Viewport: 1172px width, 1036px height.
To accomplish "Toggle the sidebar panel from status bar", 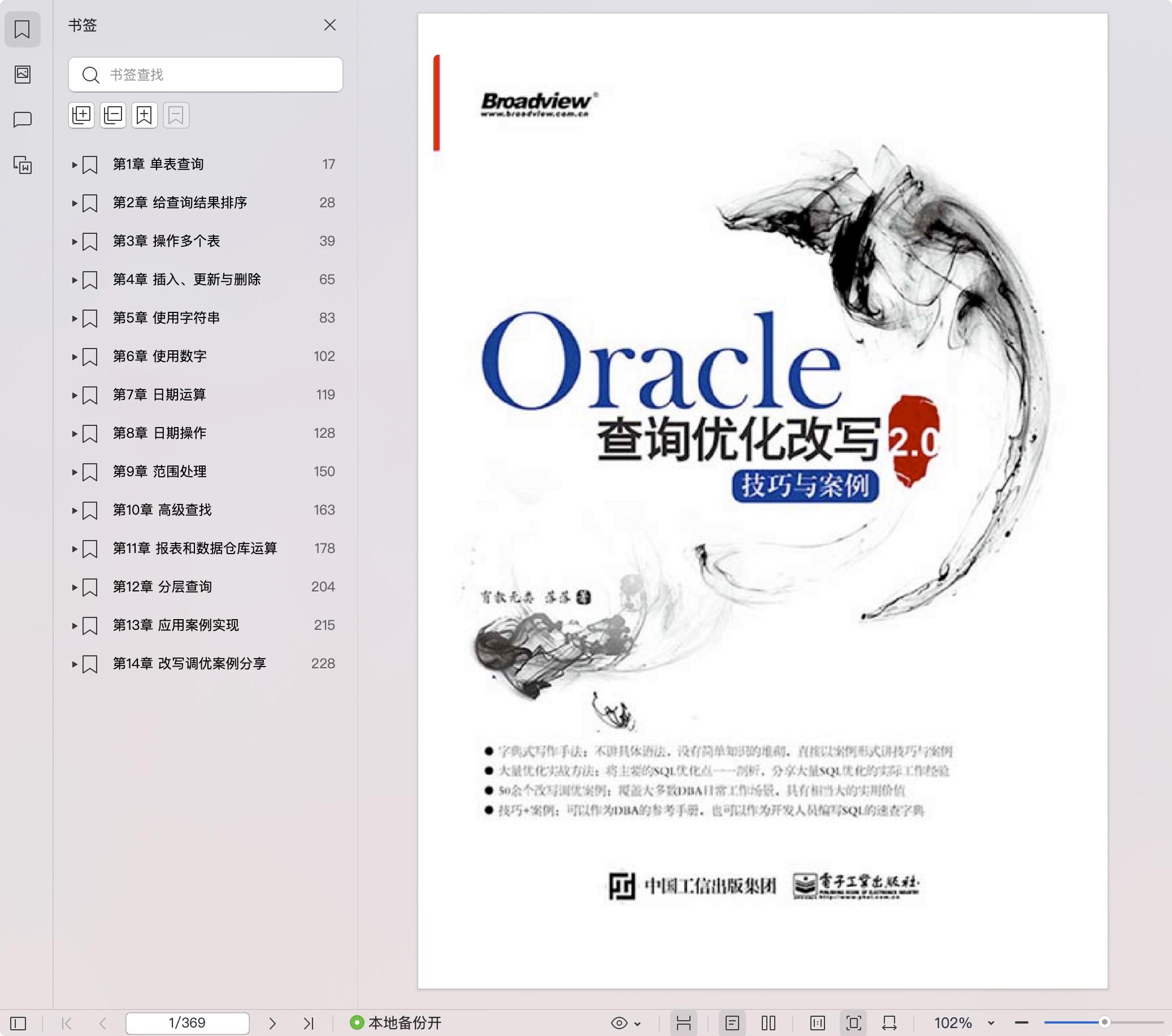I will click(18, 1023).
